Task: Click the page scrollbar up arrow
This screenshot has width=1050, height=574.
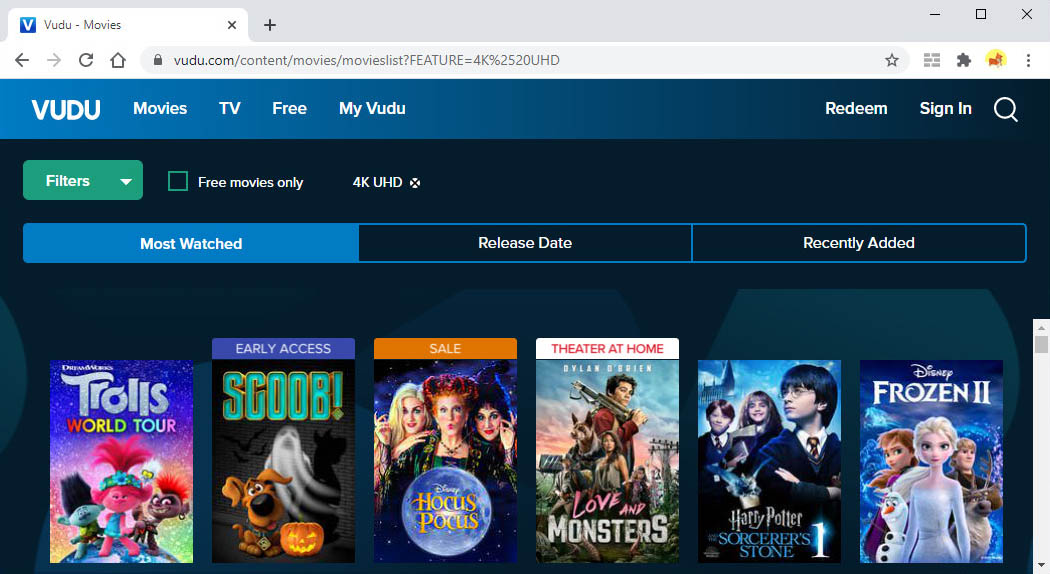Action: pyautogui.click(x=1041, y=328)
